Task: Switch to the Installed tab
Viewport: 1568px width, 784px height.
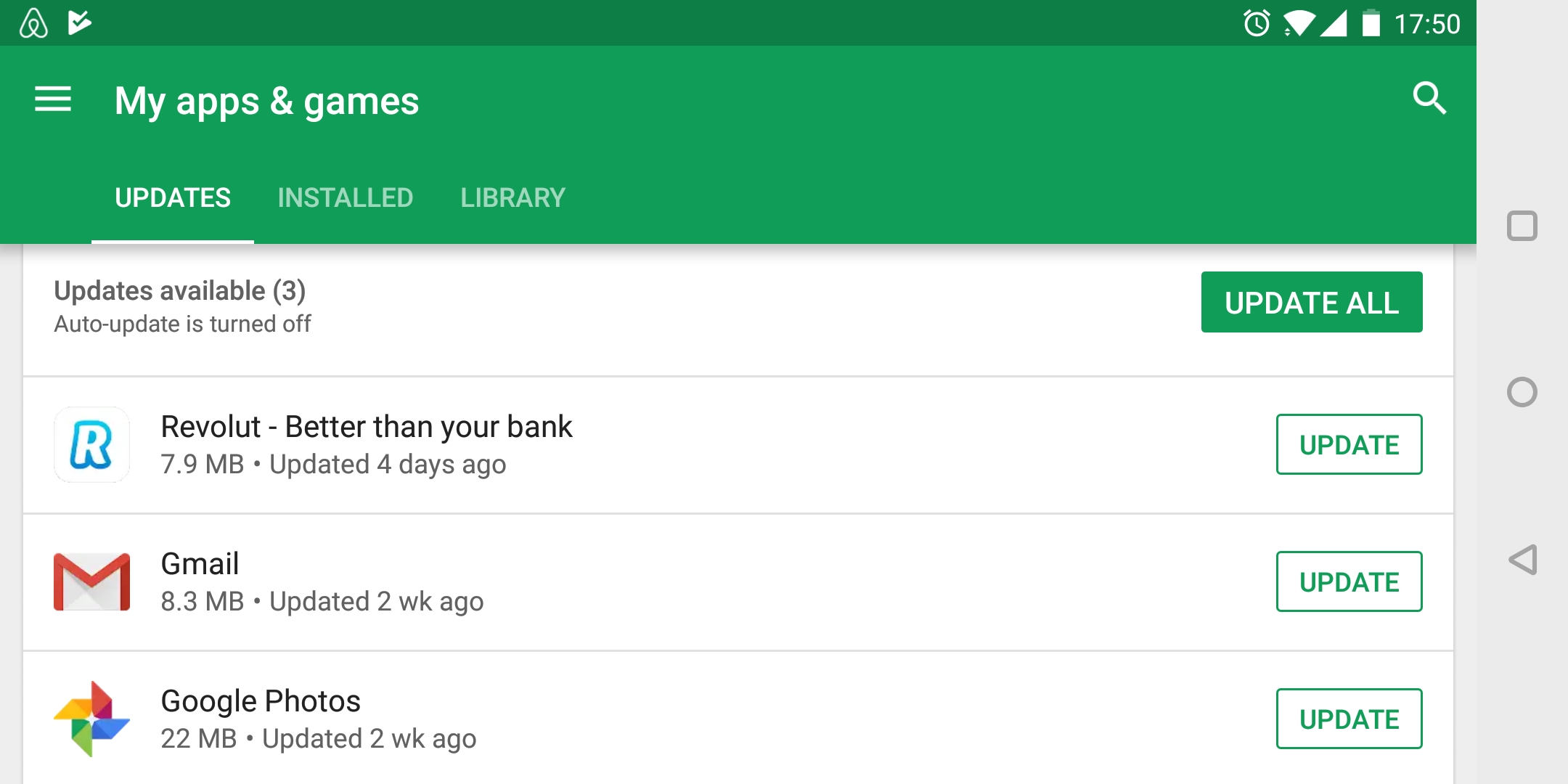Action: click(x=346, y=197)
